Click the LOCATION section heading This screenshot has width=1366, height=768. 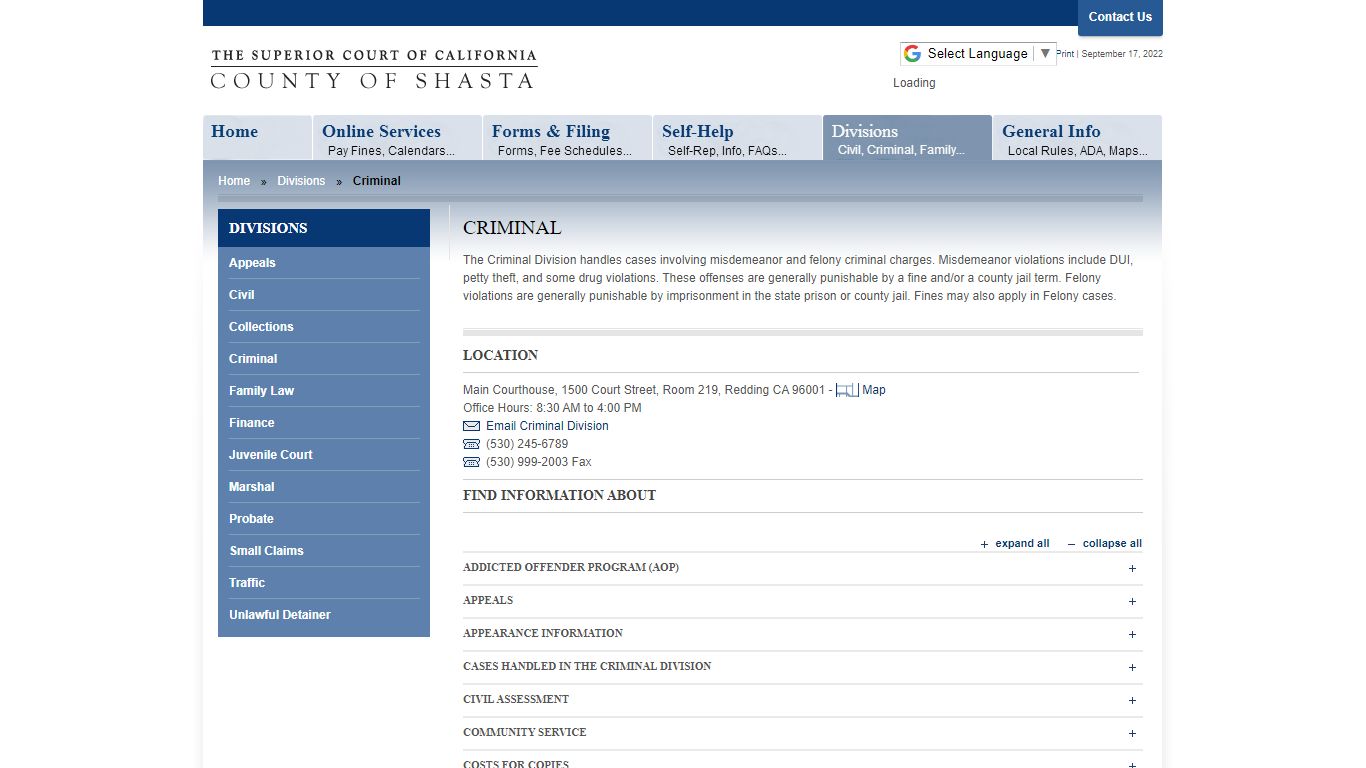[x=500, y=355]
